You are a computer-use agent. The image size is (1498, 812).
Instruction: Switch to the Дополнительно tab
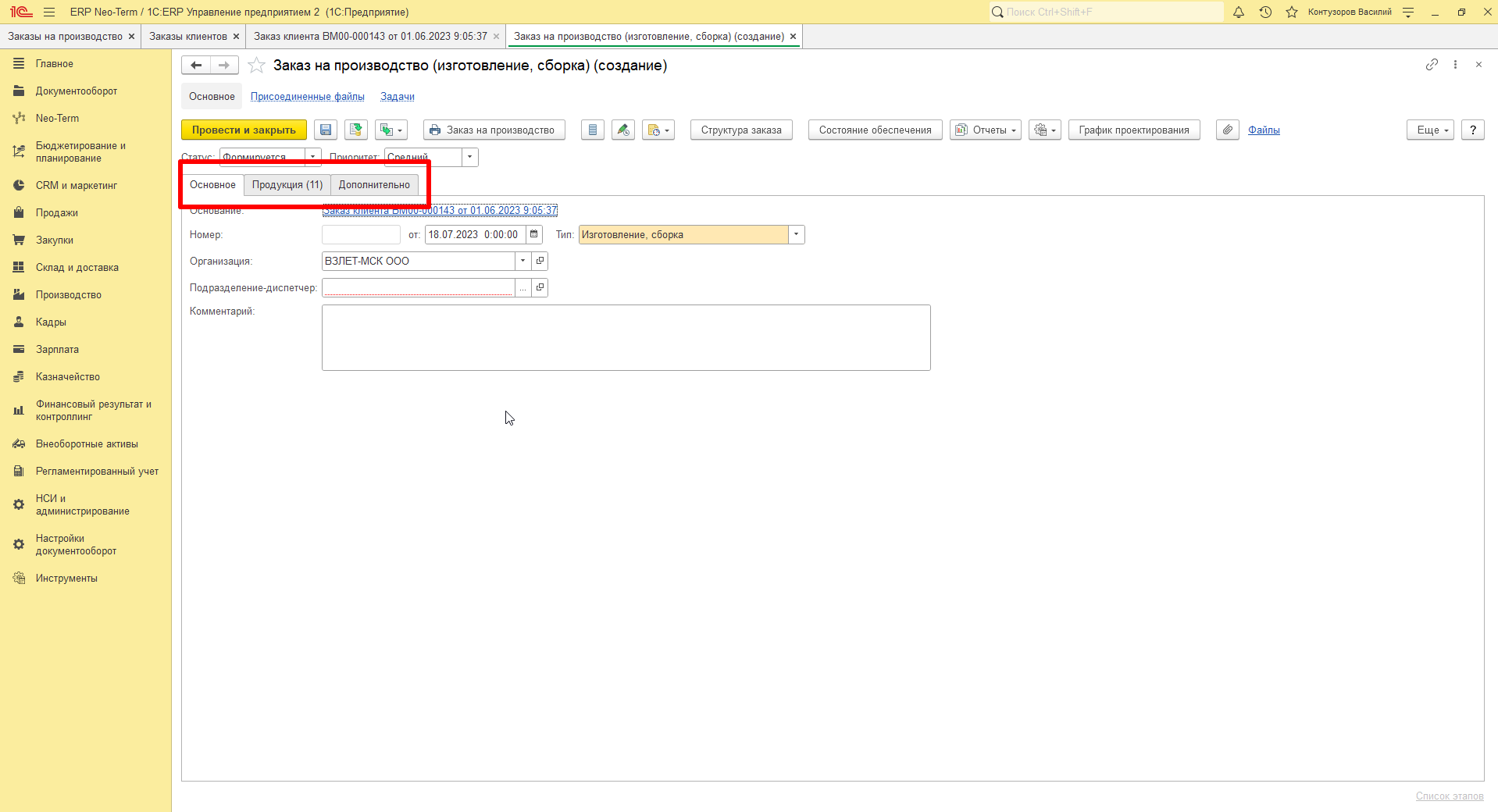coord(374,185)
